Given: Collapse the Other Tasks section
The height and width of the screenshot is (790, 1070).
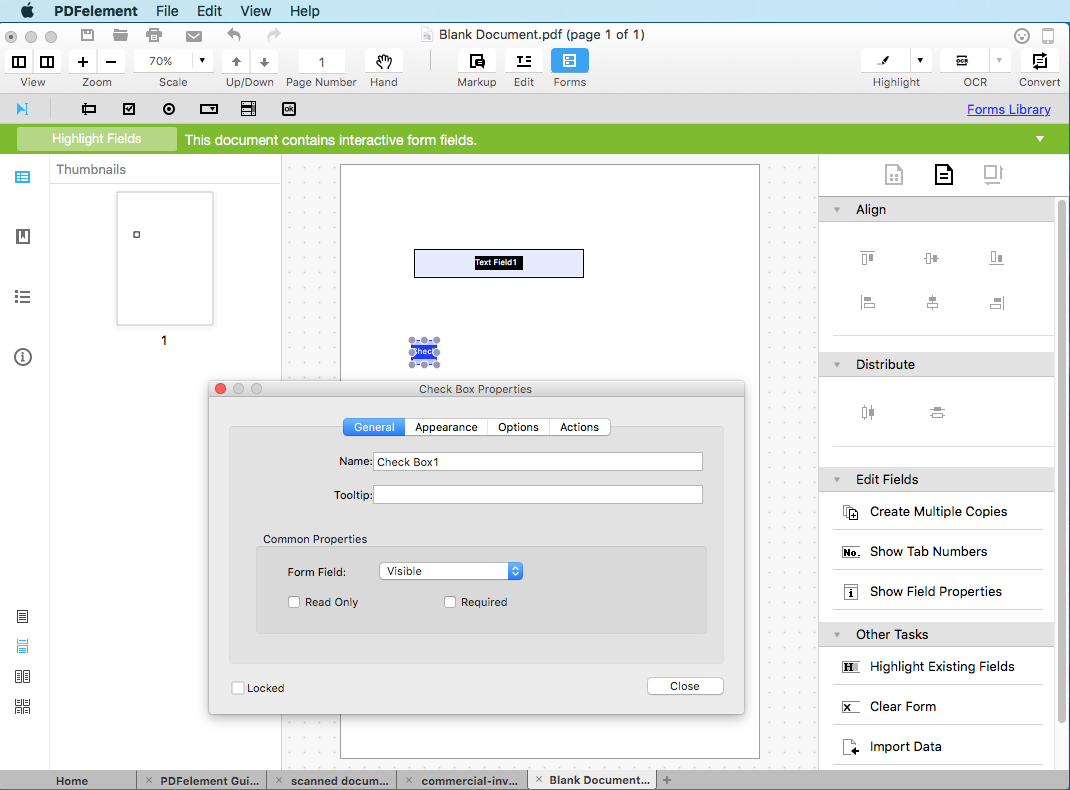Looking at the screenshot, I should click(837, 634).
